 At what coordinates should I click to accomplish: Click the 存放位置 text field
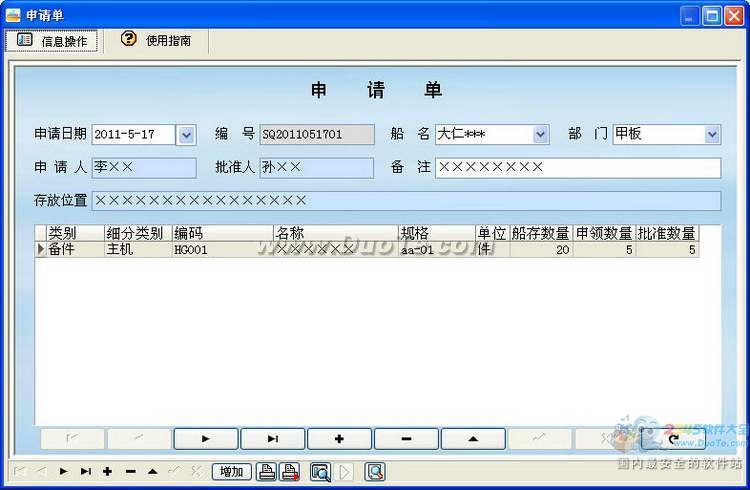[x=405, y=201]
